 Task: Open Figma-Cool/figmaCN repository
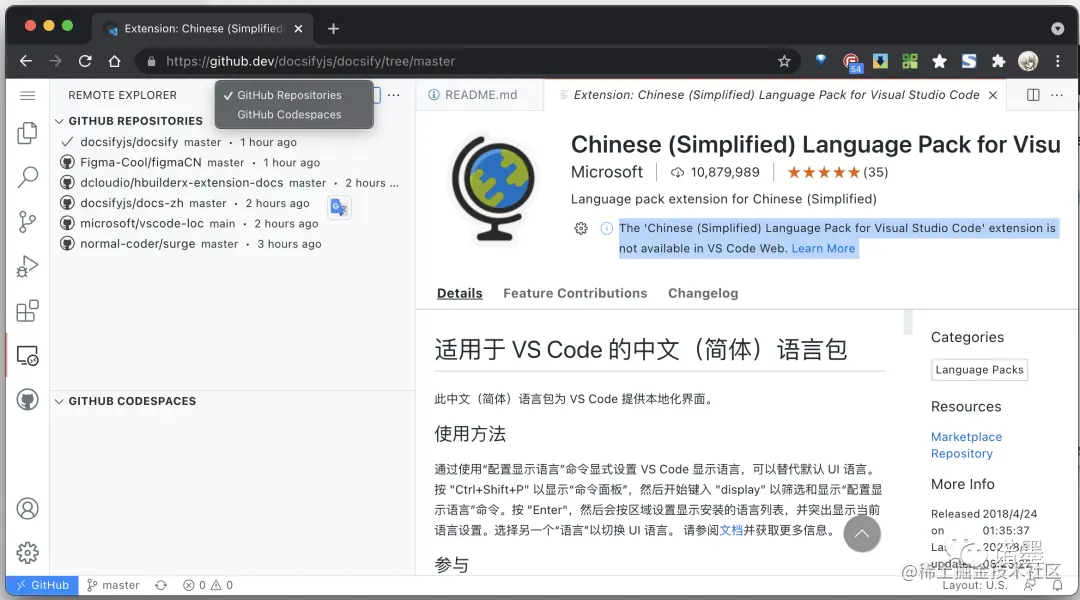pos(231,163)
